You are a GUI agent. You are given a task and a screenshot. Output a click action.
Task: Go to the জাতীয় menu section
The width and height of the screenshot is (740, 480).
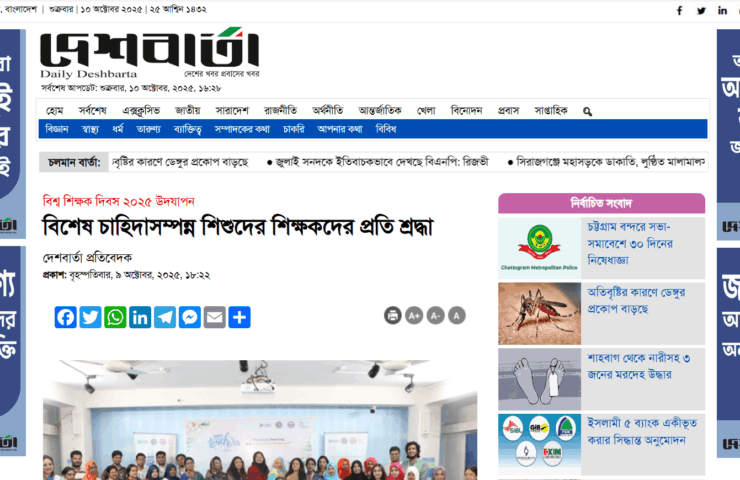(187, 110)
